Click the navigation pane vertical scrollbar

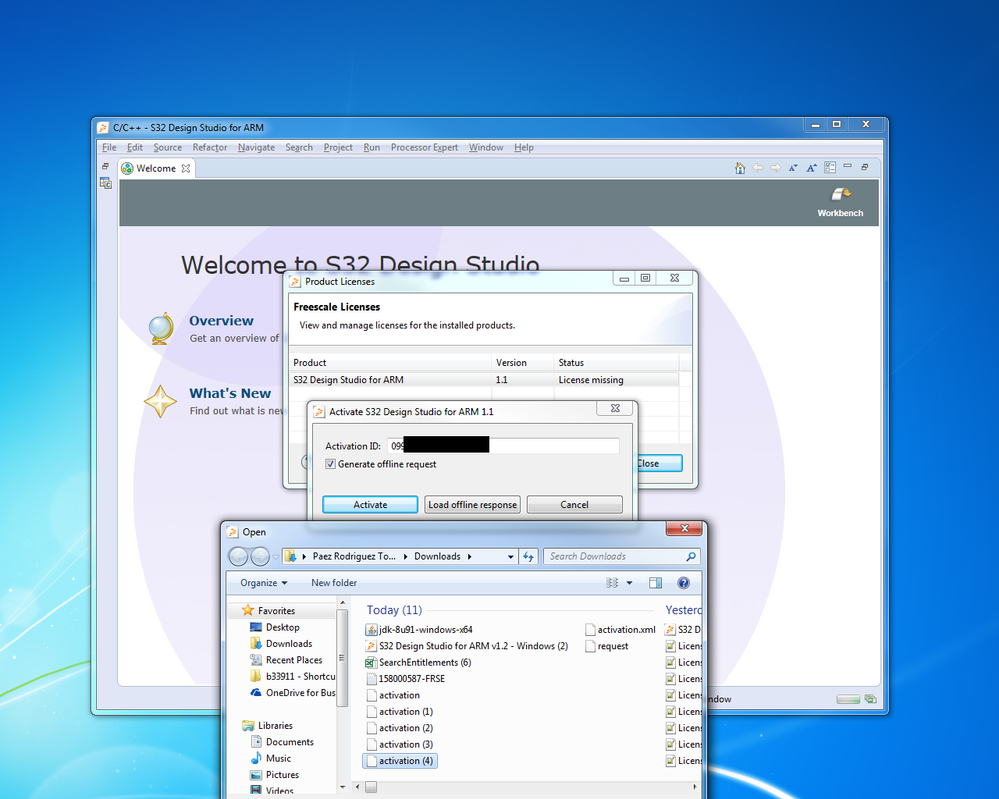[x=342, y=658]
